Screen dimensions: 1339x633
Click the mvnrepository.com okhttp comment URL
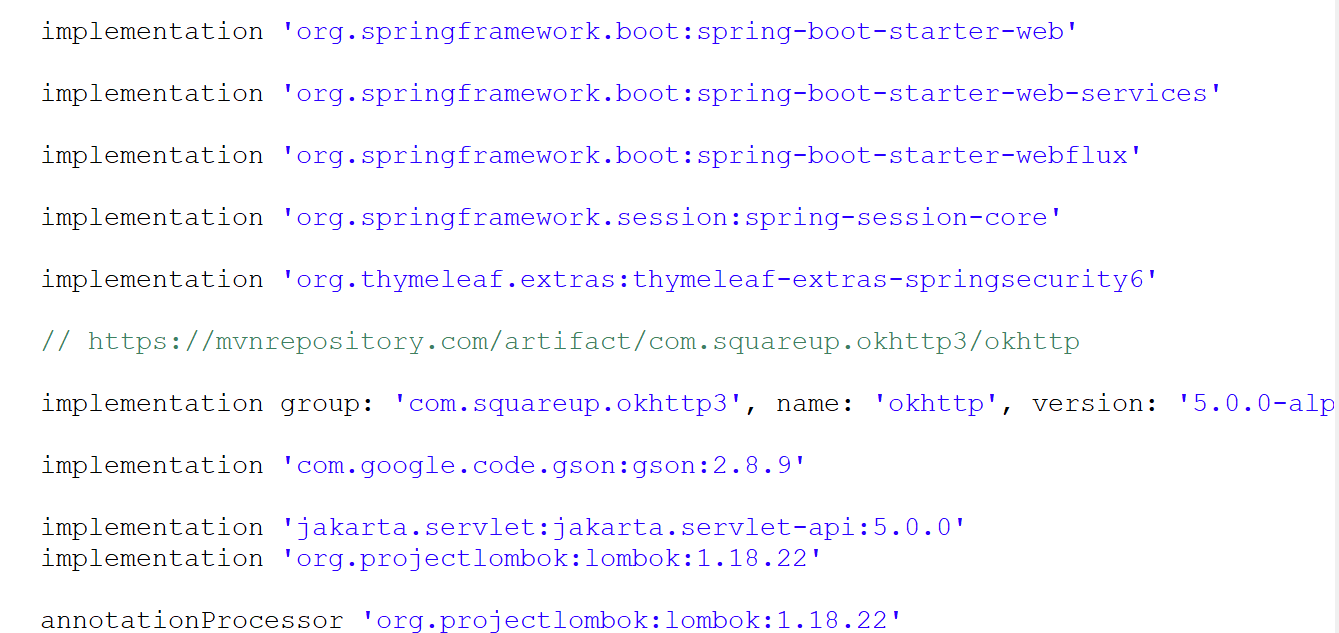coord(584,341)
